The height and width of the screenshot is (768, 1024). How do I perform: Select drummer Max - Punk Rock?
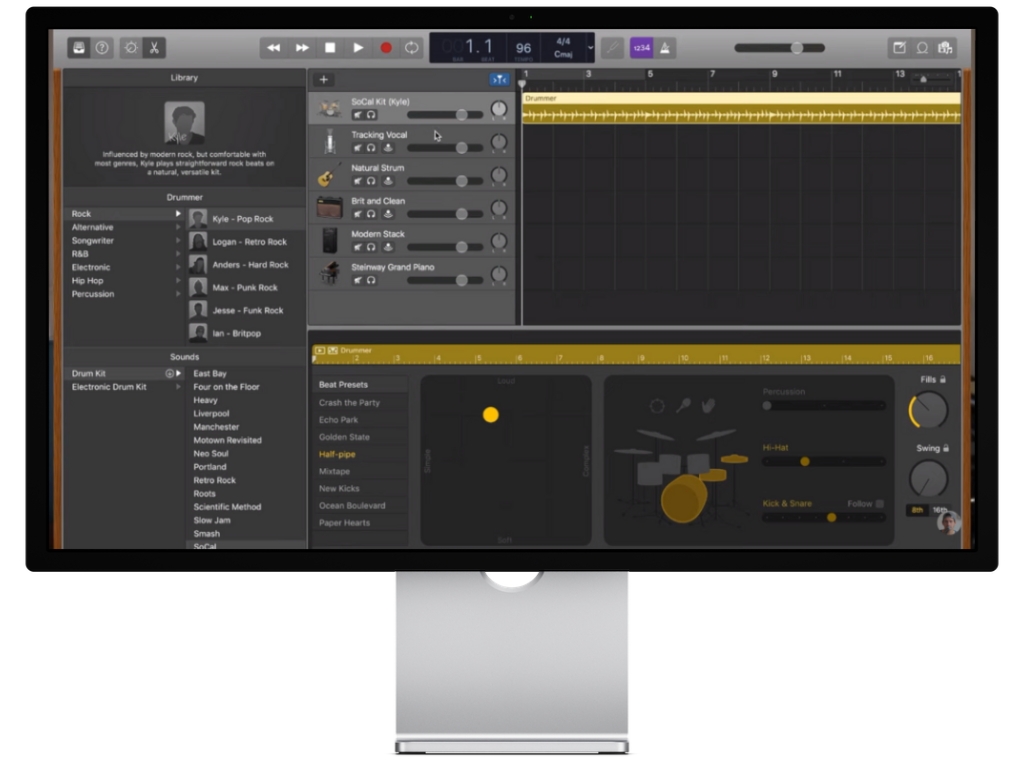coord(246,287)
